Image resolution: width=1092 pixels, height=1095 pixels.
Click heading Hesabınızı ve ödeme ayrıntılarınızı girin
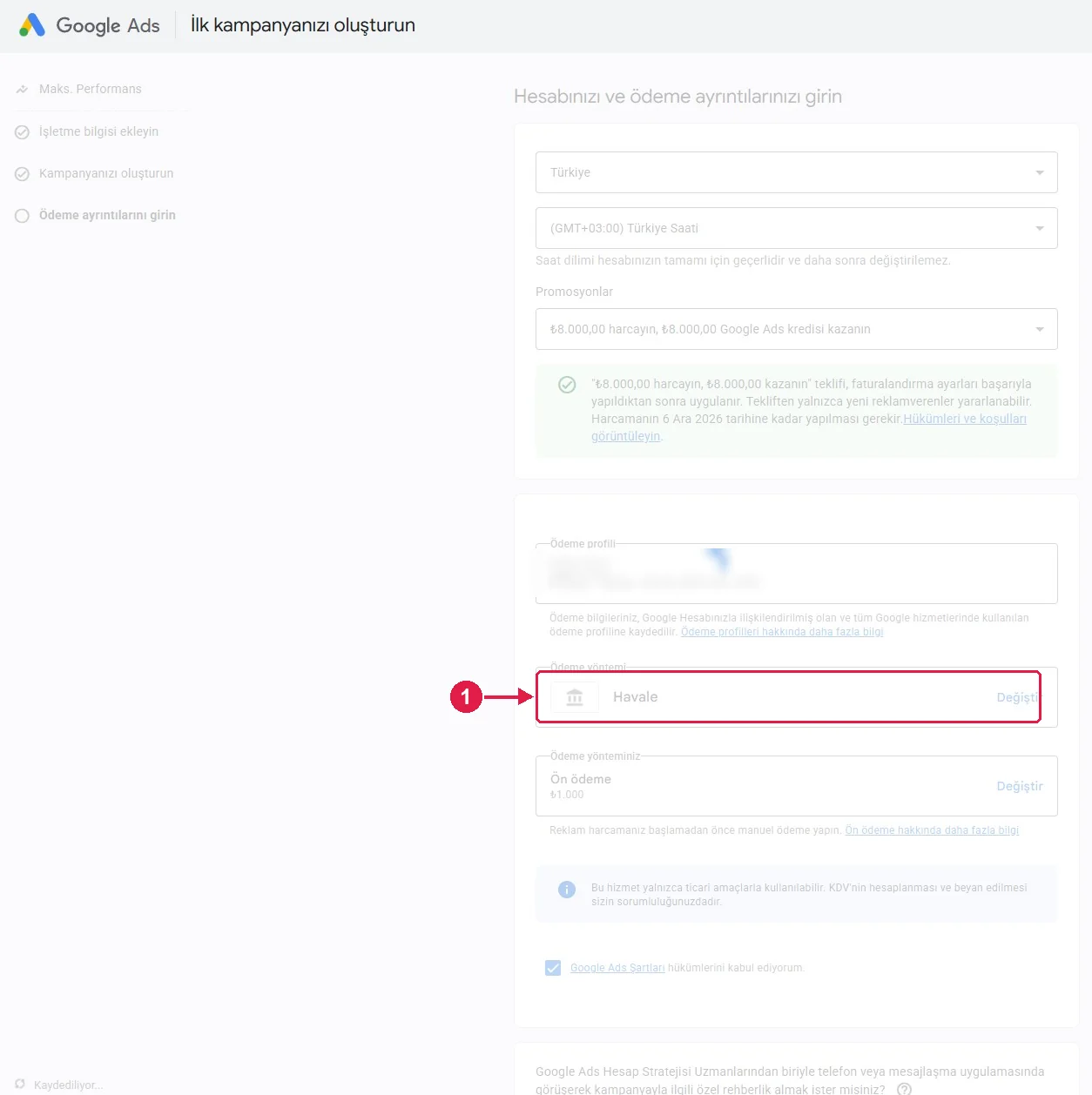tap(677, 97)
